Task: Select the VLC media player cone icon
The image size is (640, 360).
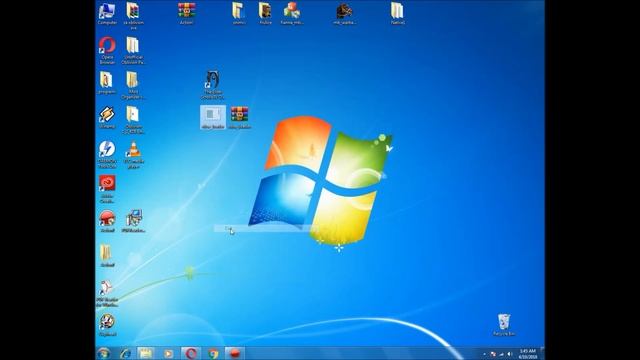Action: 133,154
